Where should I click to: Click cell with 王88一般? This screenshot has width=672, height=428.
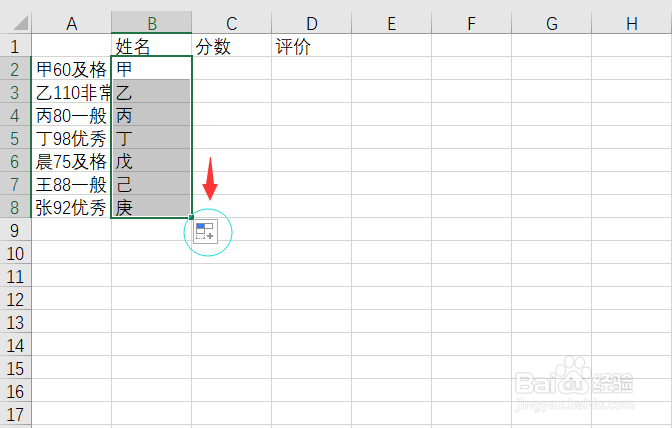72,184
